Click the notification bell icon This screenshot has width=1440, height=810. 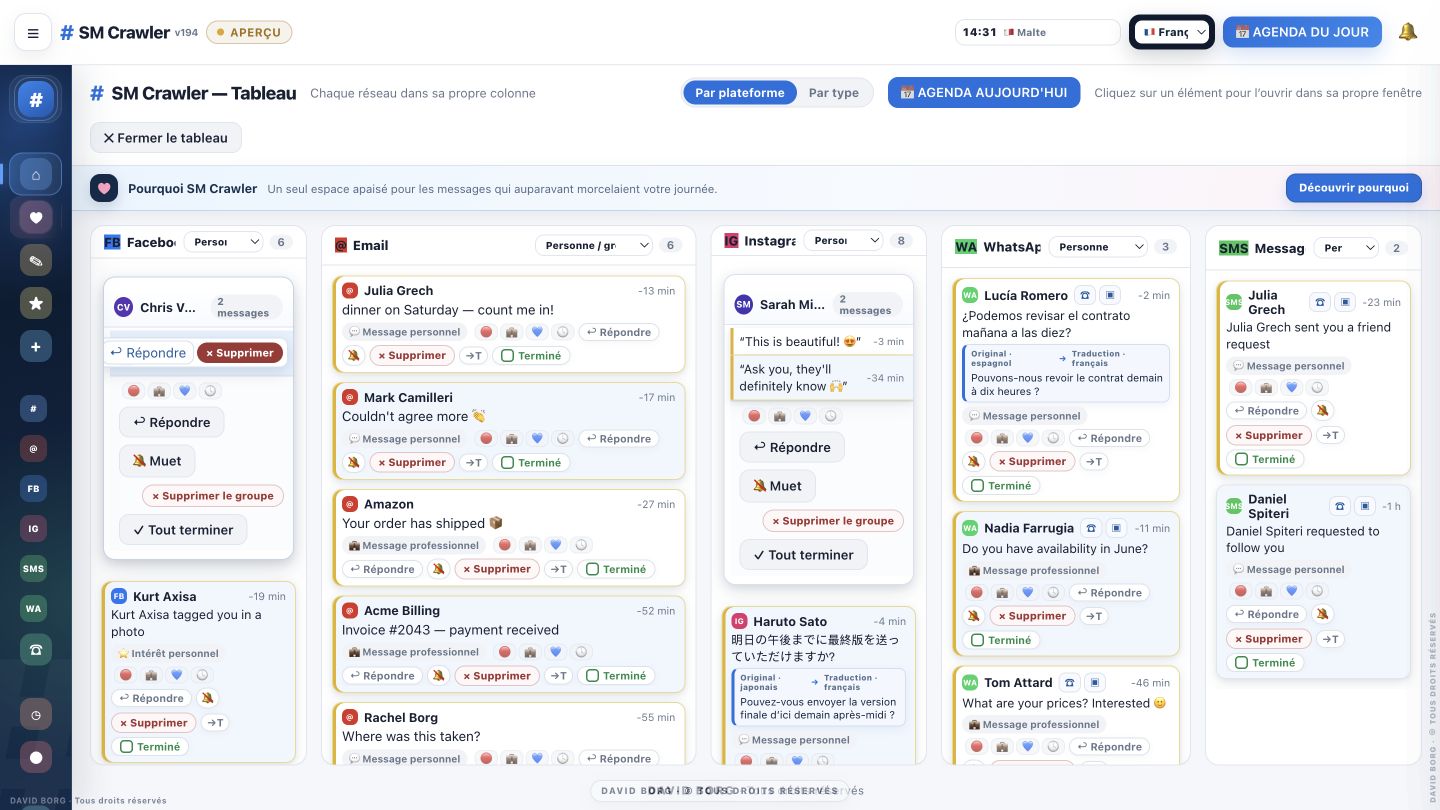pyautogui.click(x=1408, y=32)
